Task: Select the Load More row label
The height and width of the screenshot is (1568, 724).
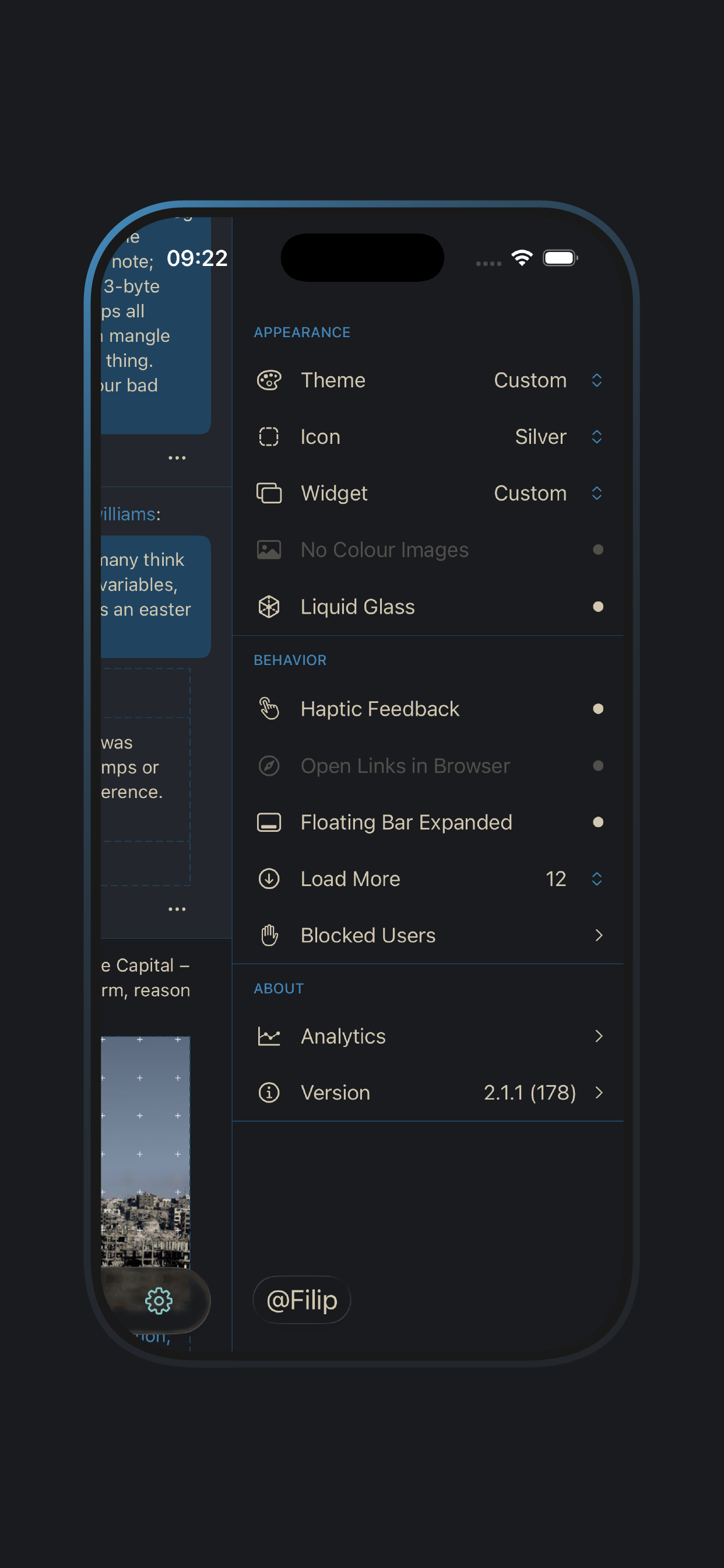Action: (350, 879)
